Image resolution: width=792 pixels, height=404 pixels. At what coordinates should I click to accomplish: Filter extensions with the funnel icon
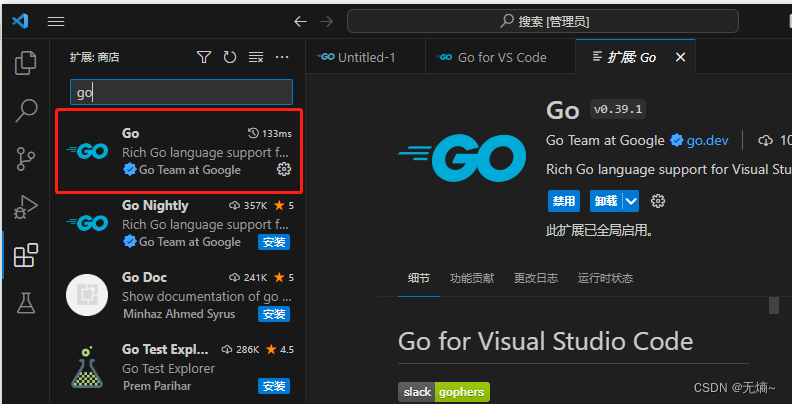(x=204, y=57)
